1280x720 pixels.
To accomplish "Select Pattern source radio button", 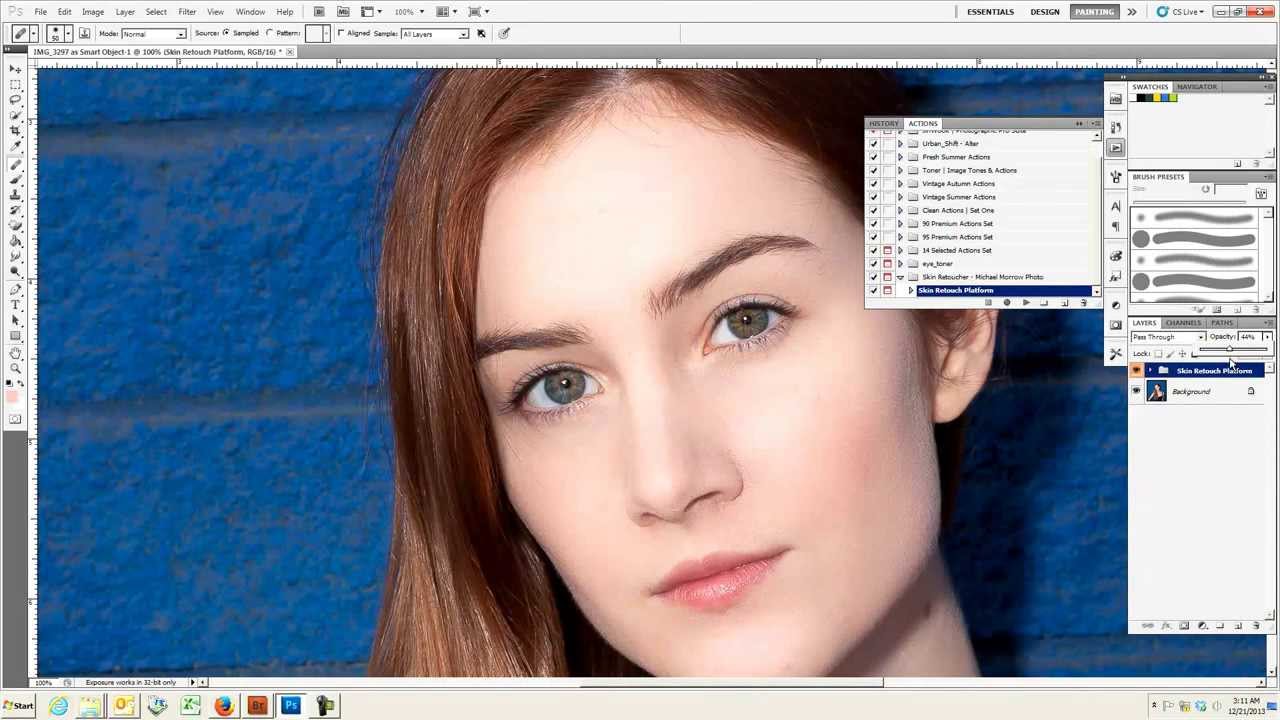I will point(270,33).
